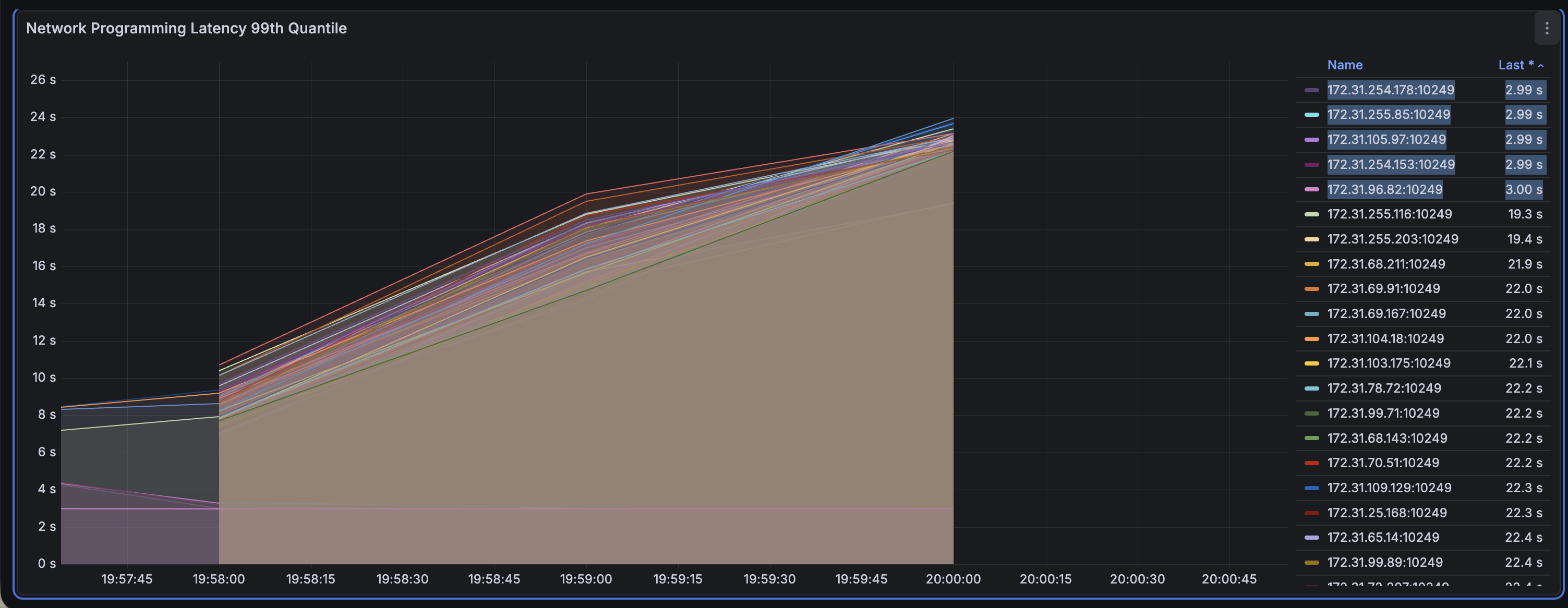Click the color marker beside 172.31.99.89:10249
1568x608 pixels.
[x=1312, y=562]
